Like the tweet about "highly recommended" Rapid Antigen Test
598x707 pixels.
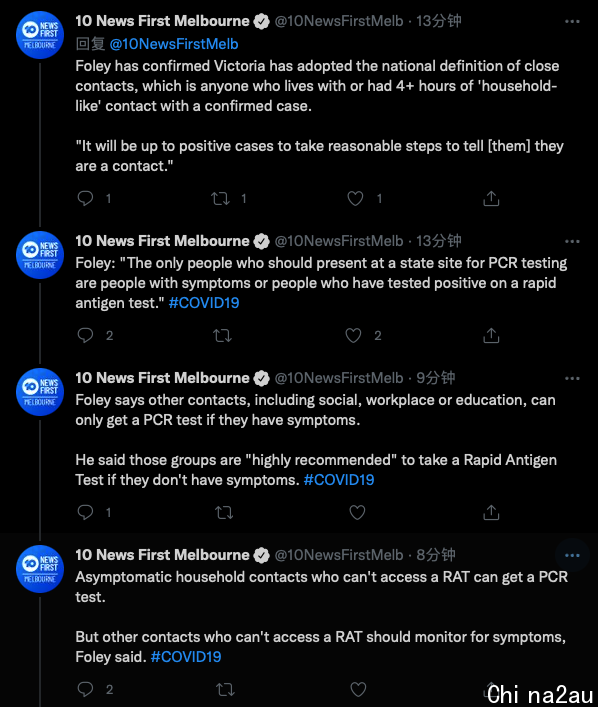[357, 512]
